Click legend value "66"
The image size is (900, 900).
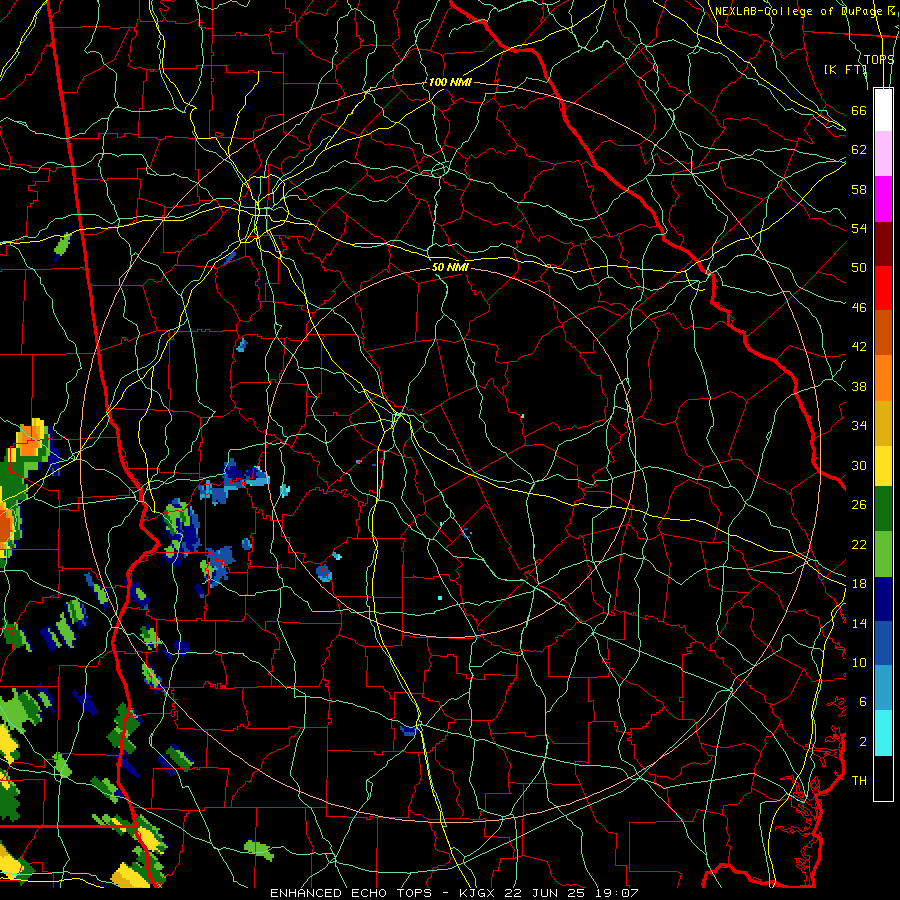[x=859, y=110]
